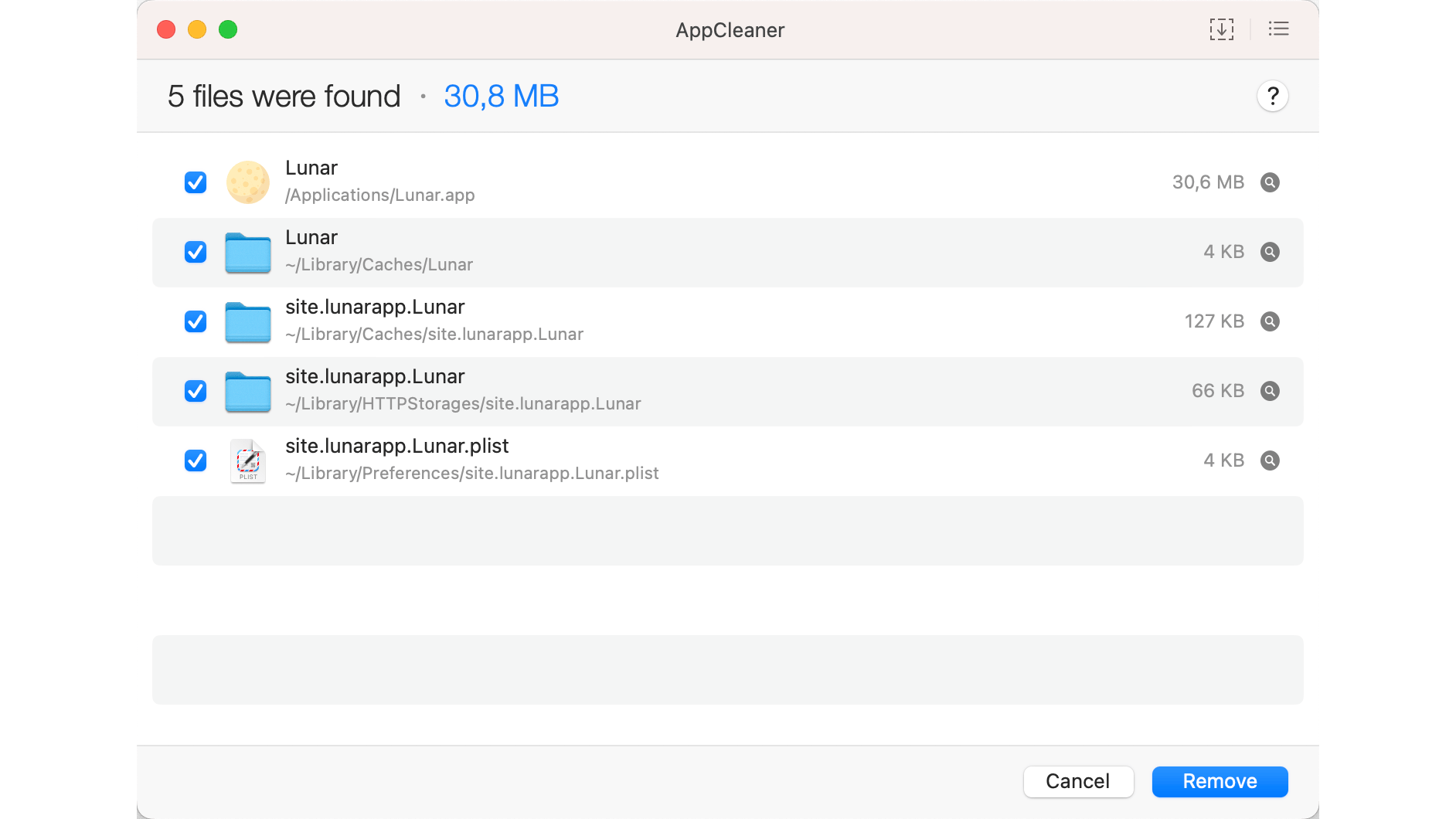The width and height of the screenshot is (1456, 819).
Task: Open the help question mark button
Action: pos(1273,96)
